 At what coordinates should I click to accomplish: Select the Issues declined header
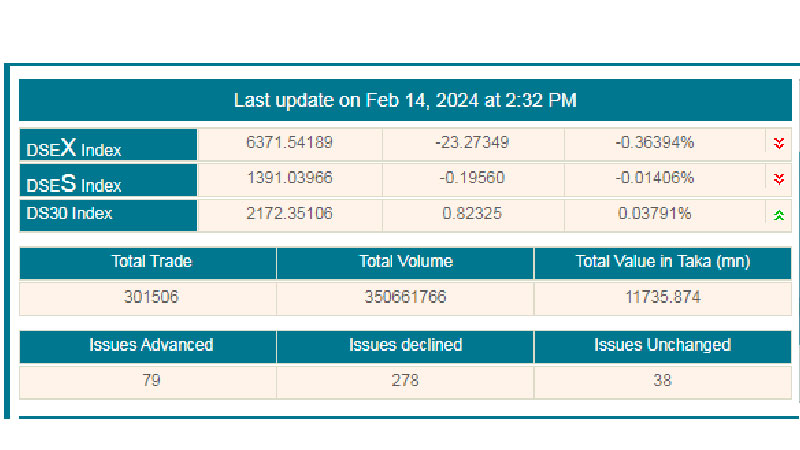tap(405, 345)
